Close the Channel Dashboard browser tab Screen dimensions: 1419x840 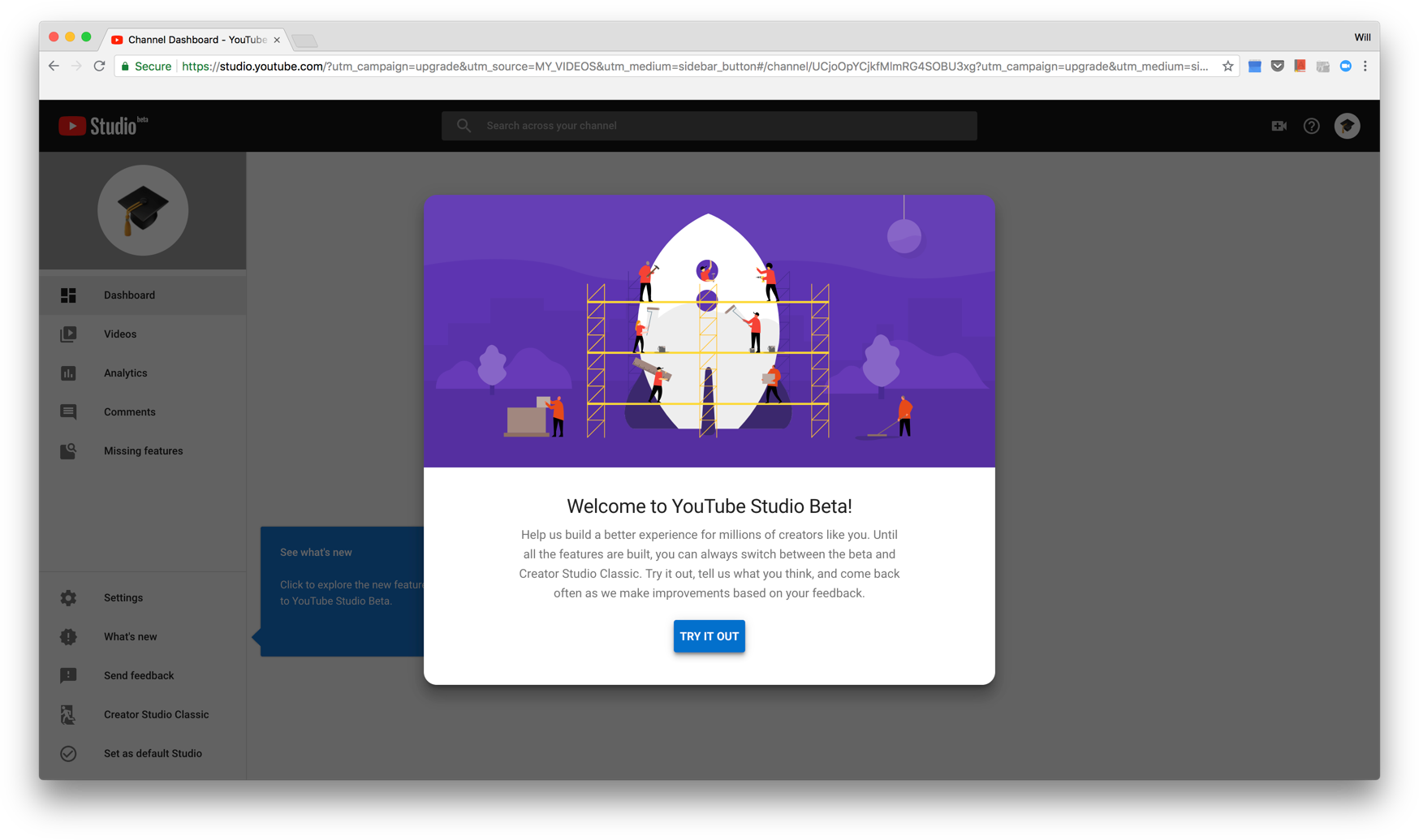click(x=277, y=40)
